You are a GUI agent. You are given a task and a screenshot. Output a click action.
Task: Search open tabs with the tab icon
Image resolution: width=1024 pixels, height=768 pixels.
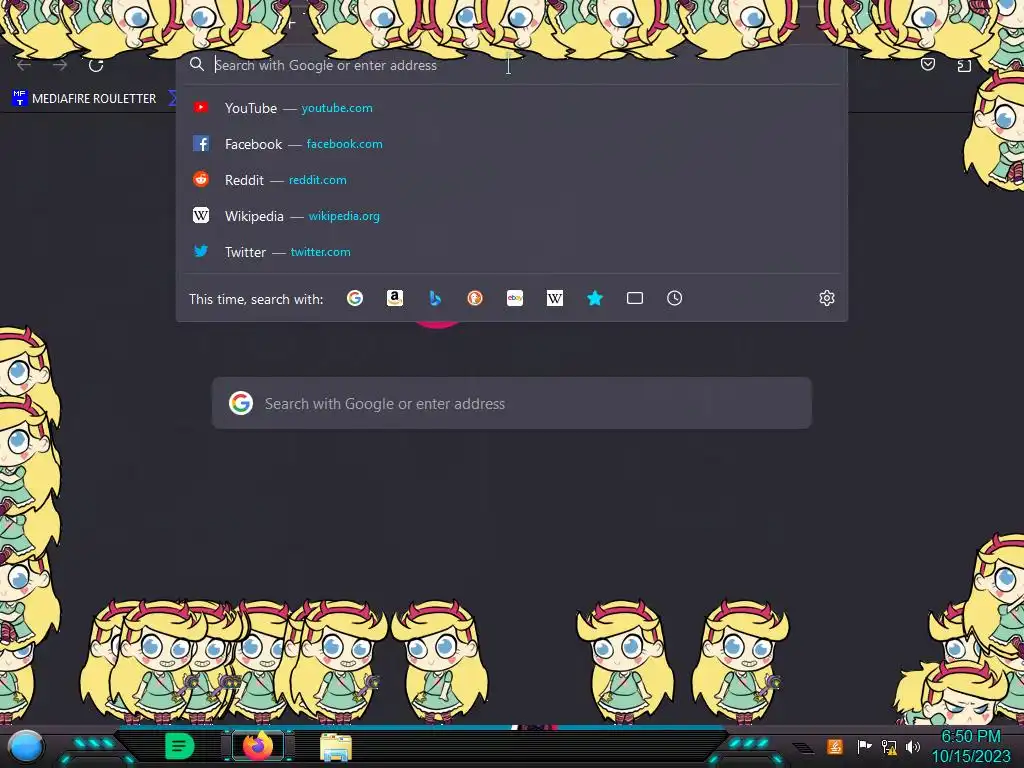point(635,298)
